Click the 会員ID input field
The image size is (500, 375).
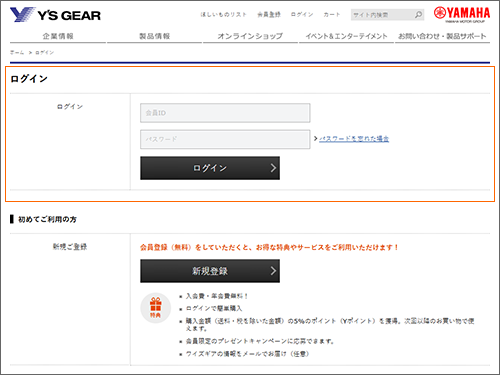(225, 113)
